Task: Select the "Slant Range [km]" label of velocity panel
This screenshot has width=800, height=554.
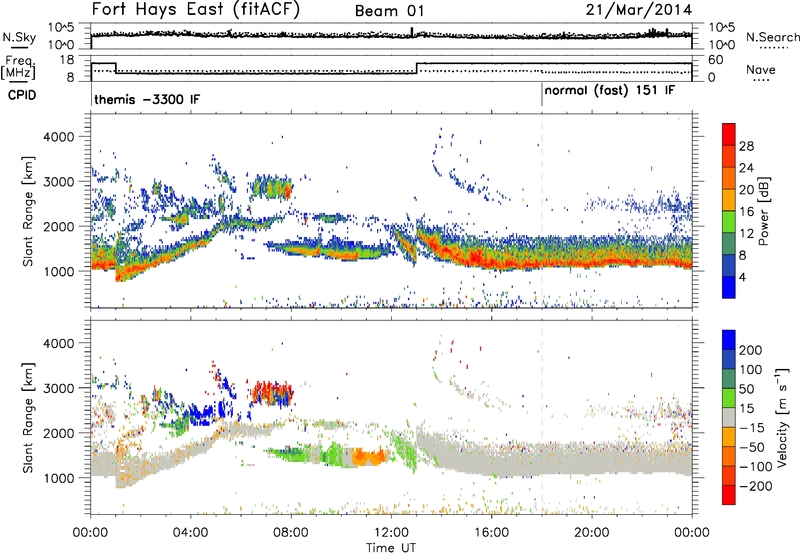Action: pyautogui.click(x=28, y=417)
